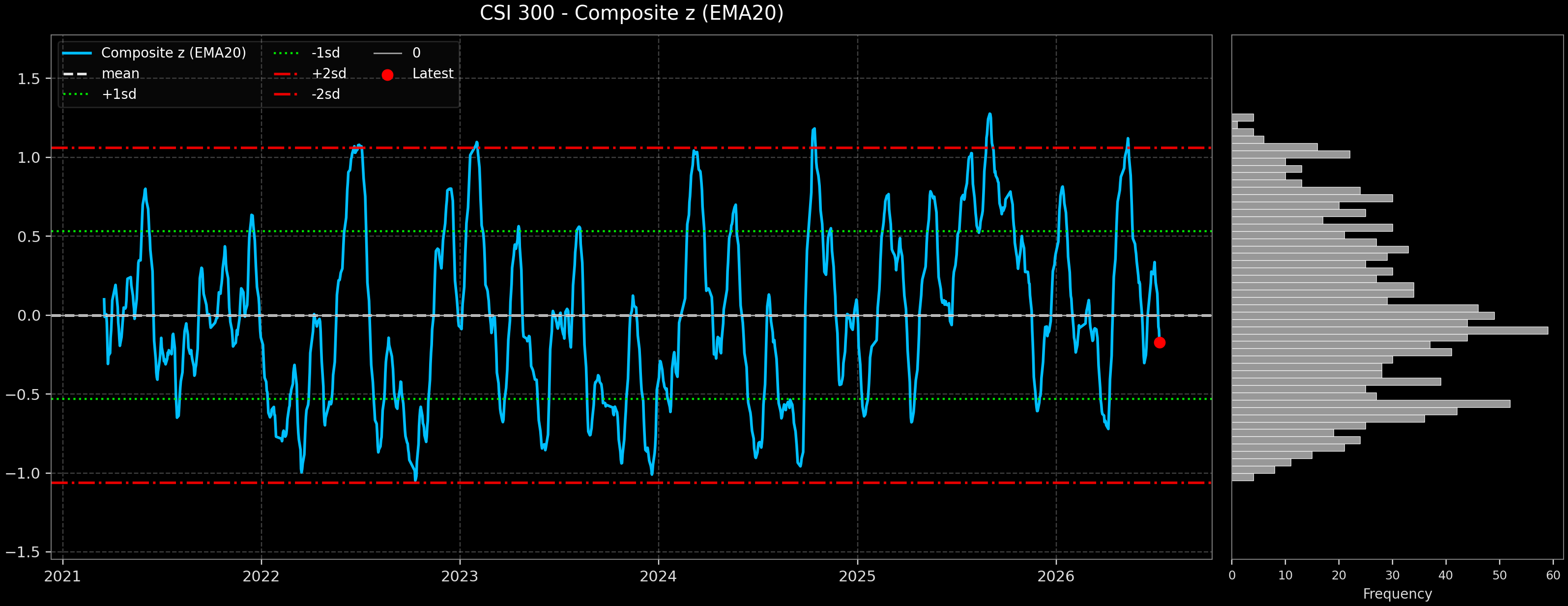Click the −1.0 y-axis tick label

pos(23,473)
